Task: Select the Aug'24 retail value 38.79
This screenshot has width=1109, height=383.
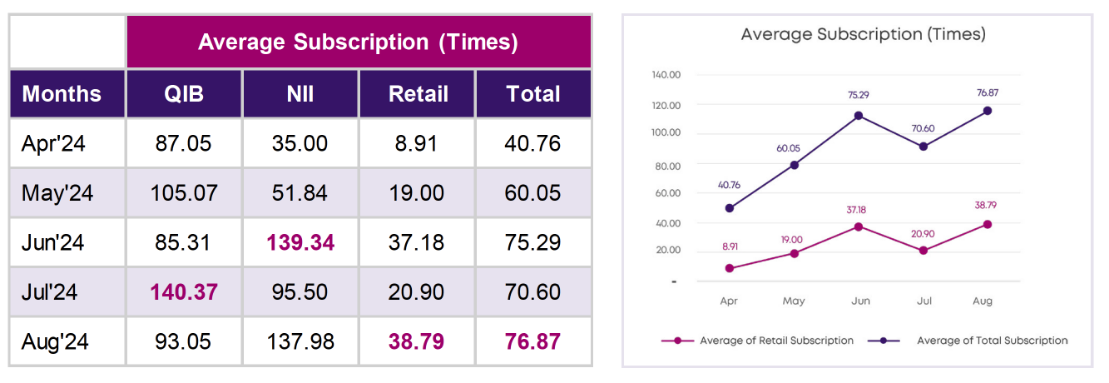Action: click(417, 341)
